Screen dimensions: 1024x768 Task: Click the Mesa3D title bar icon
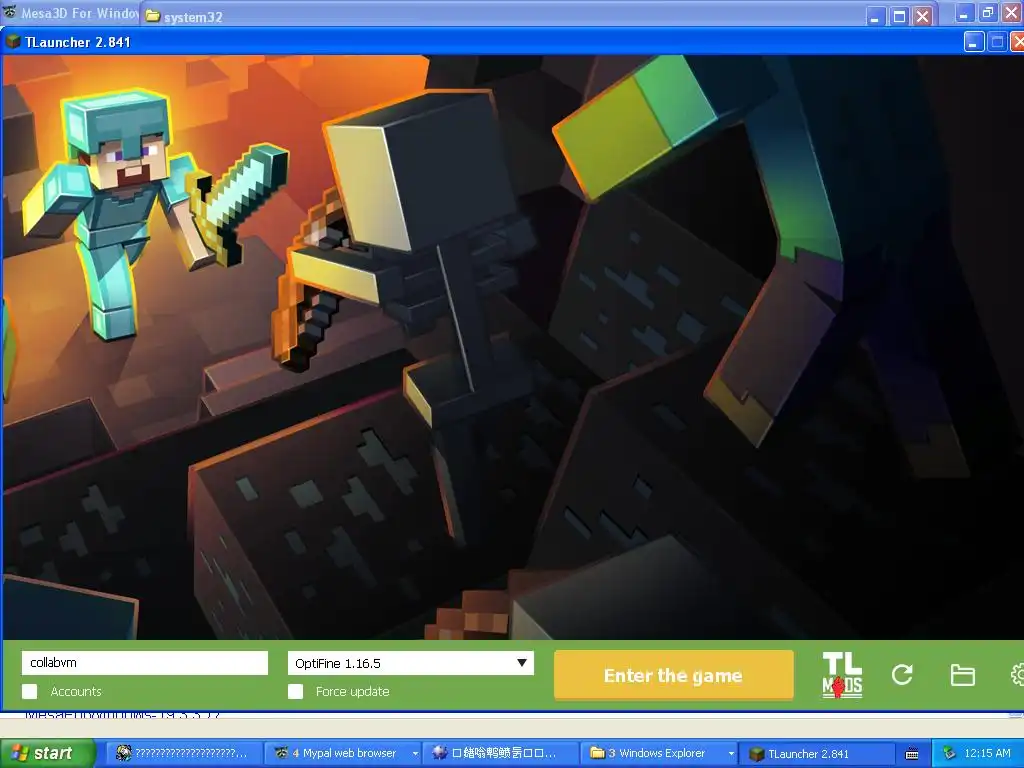pos(9,12)
